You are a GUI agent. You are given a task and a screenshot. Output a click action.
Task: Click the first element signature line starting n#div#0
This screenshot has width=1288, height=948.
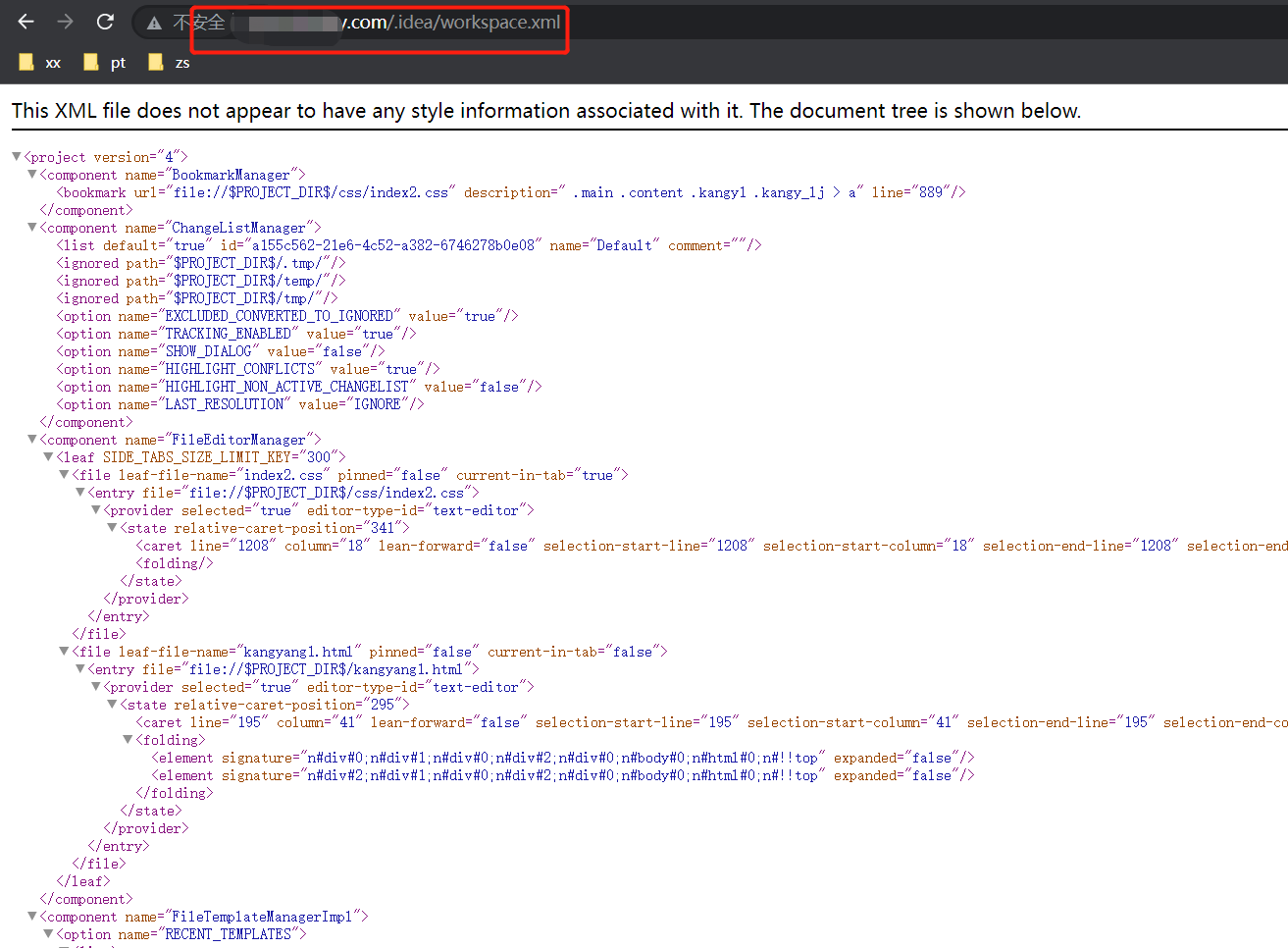pos(562,758)
